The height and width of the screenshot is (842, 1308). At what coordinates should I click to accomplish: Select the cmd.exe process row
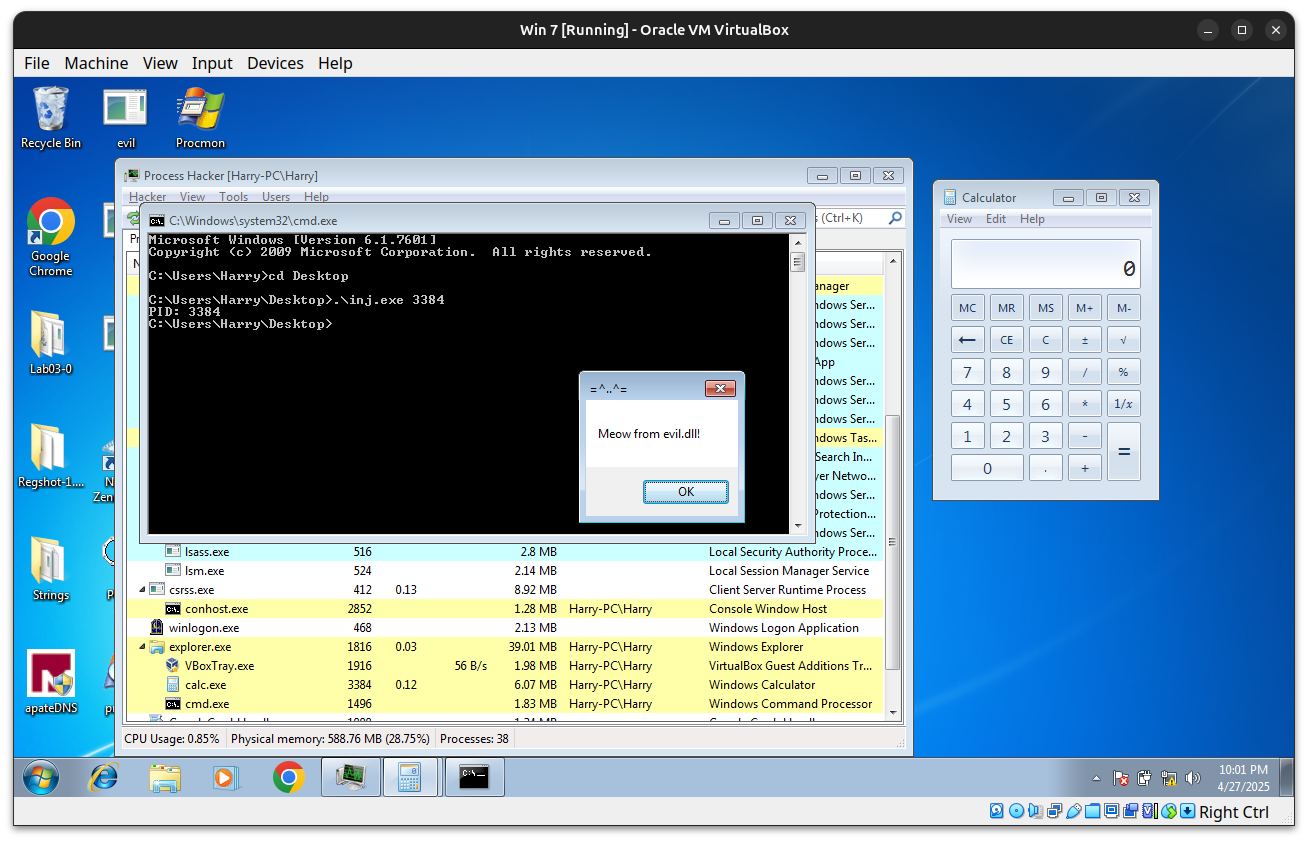(x=505, y=704)
